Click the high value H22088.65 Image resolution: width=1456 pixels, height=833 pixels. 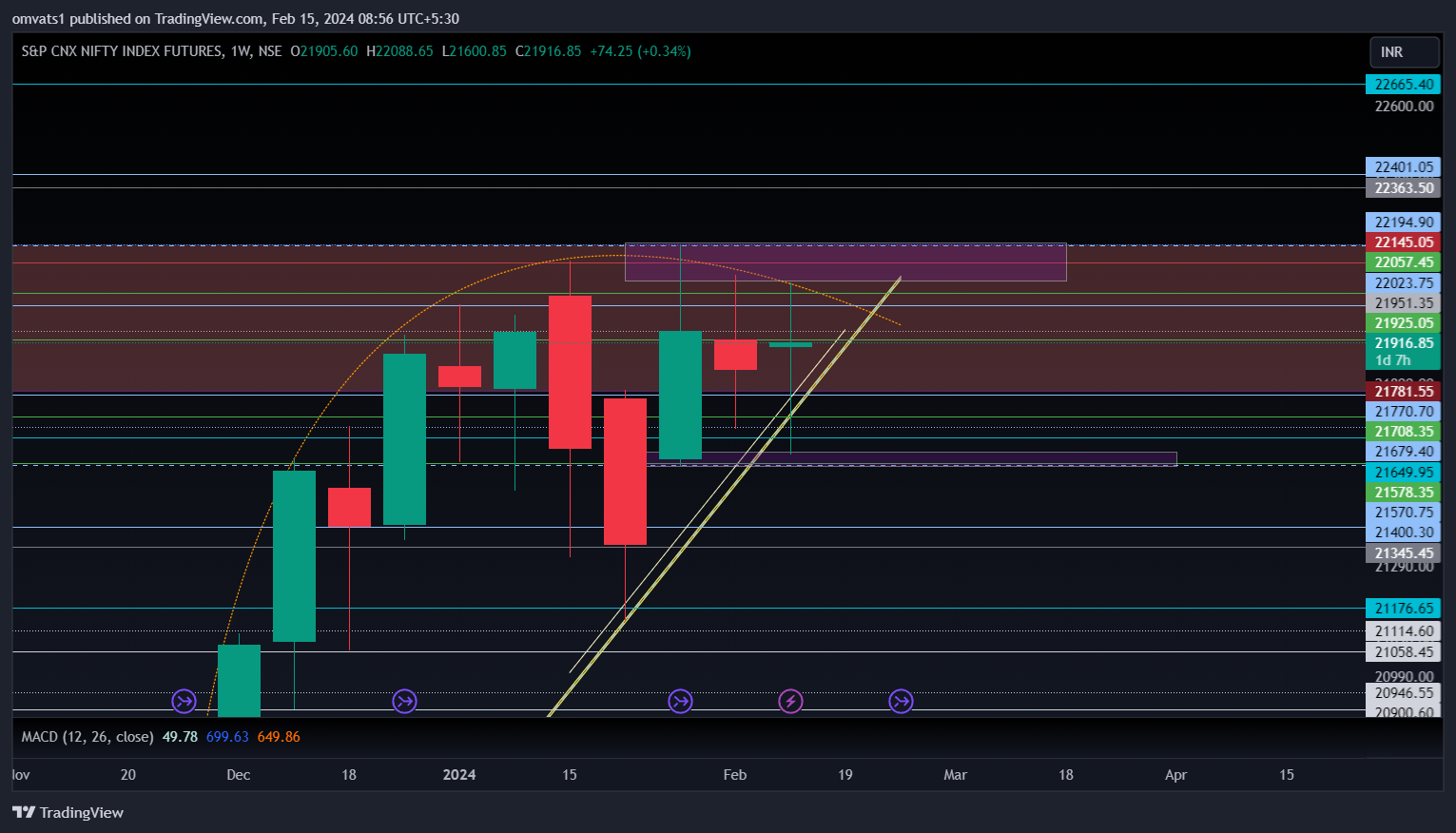[x=399, y=51]
